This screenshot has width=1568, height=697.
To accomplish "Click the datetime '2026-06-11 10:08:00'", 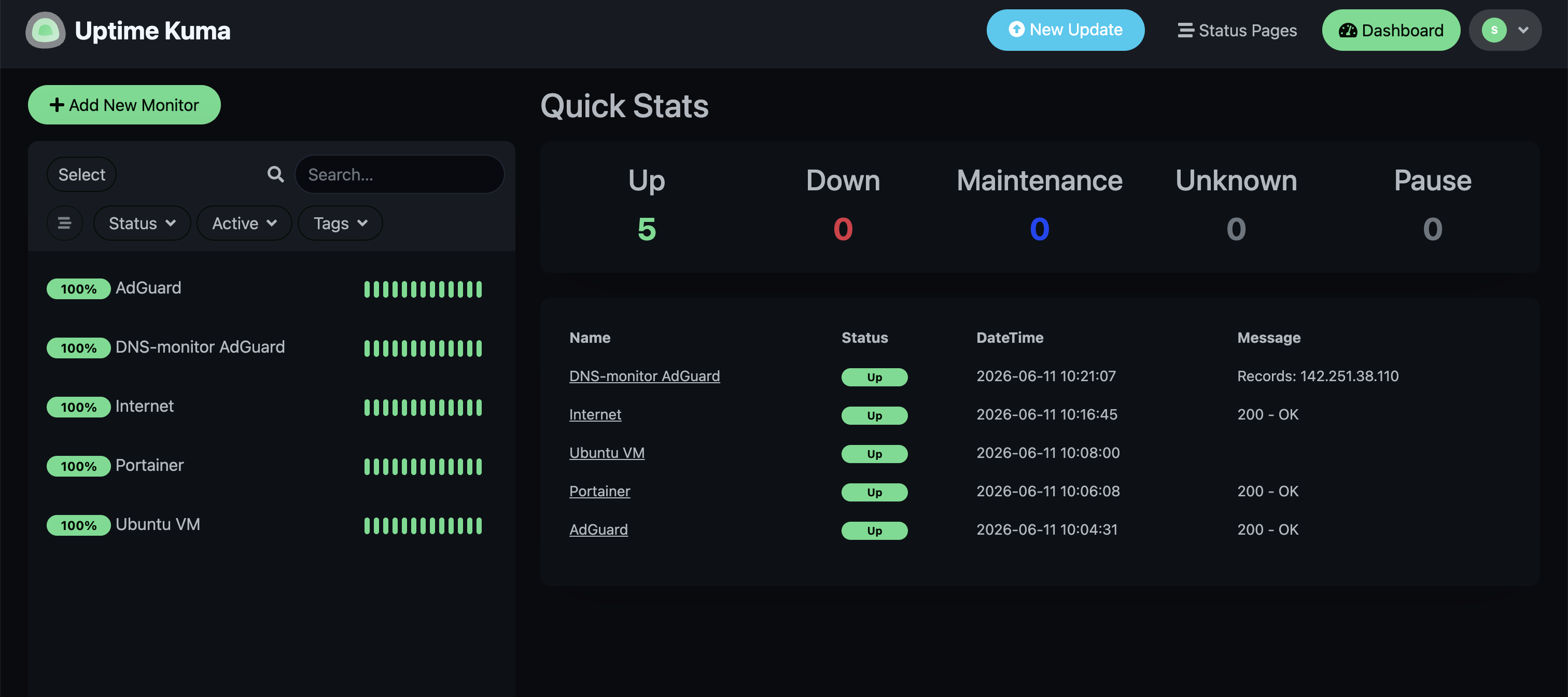I will click(1047, 452).
